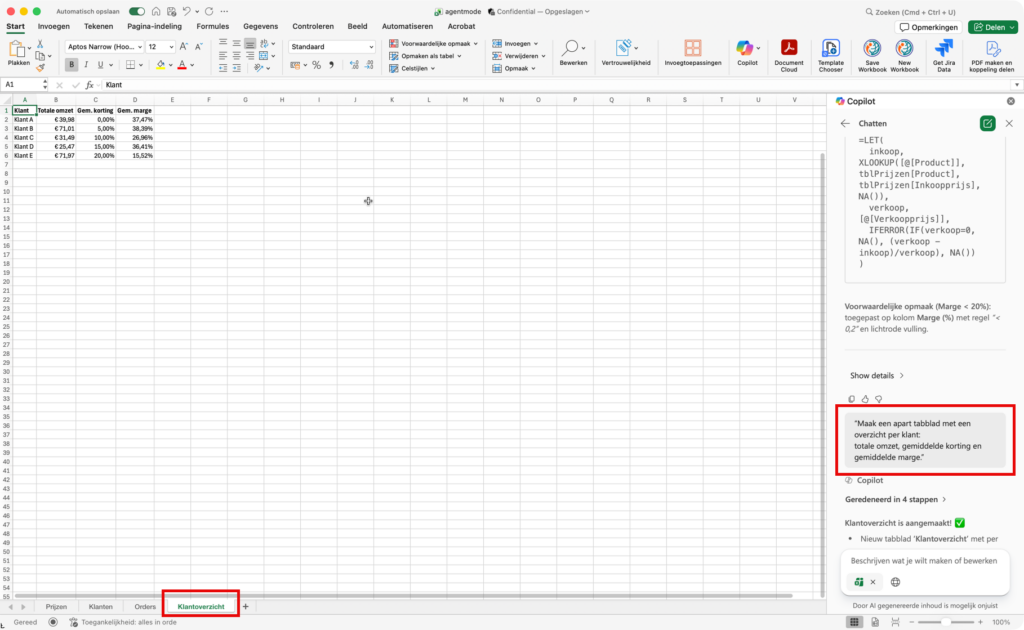
Task: Click the Document Cloud icon in ribbon
Action: click(x=788, y=48)
